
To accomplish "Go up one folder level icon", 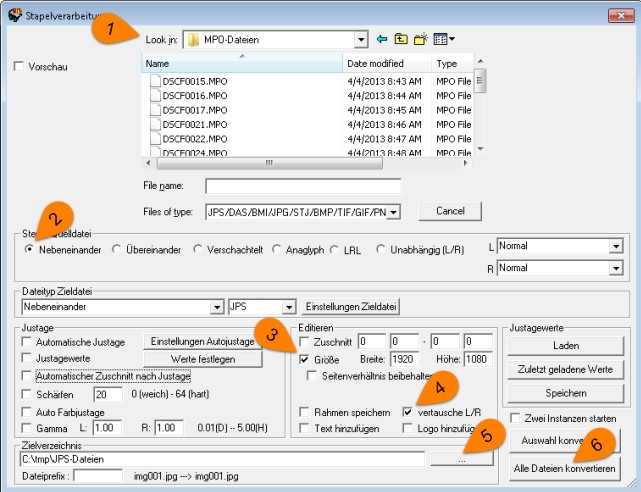I will tap(400, 39).
